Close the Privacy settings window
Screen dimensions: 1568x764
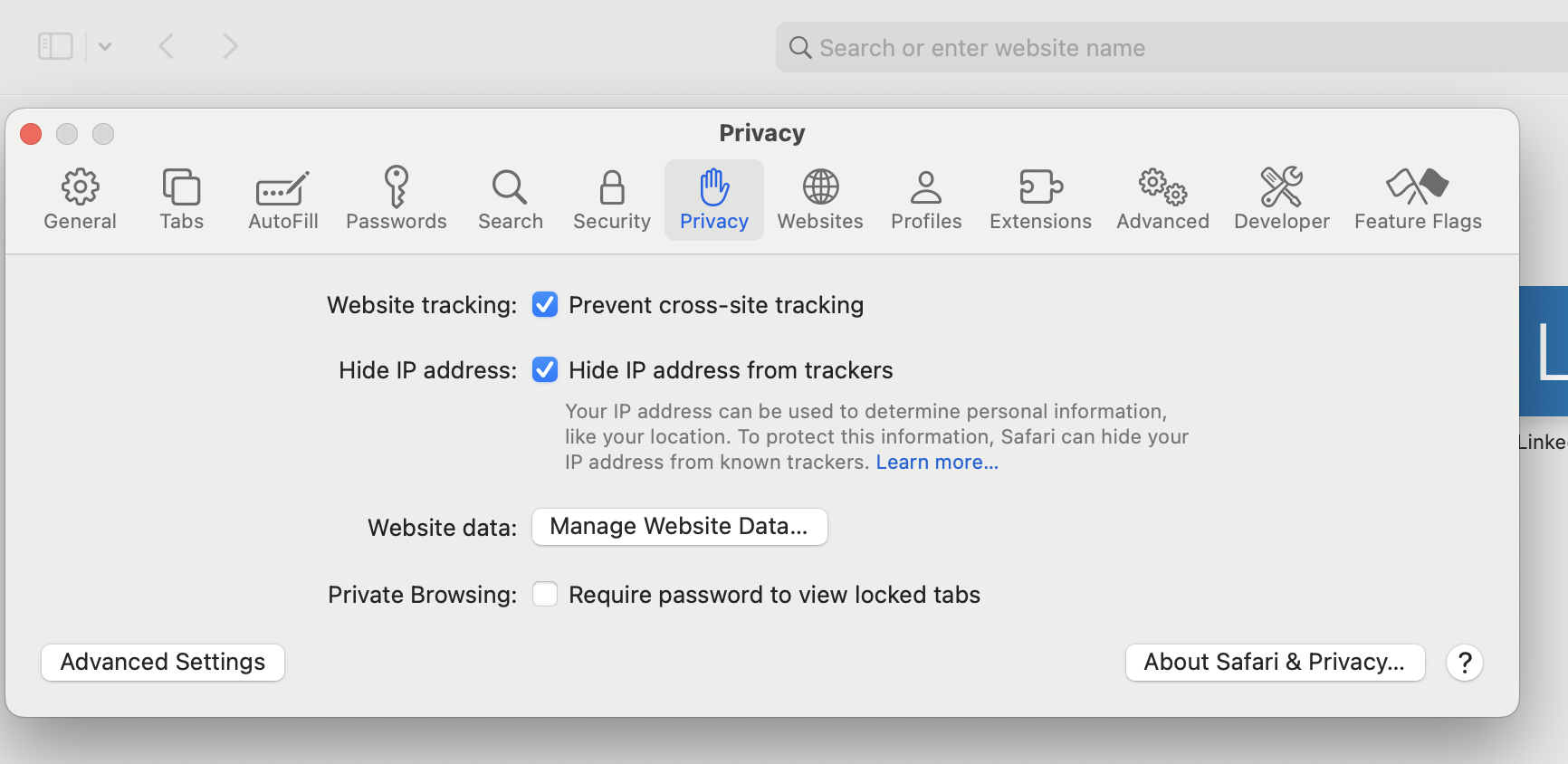coord(31,134)
